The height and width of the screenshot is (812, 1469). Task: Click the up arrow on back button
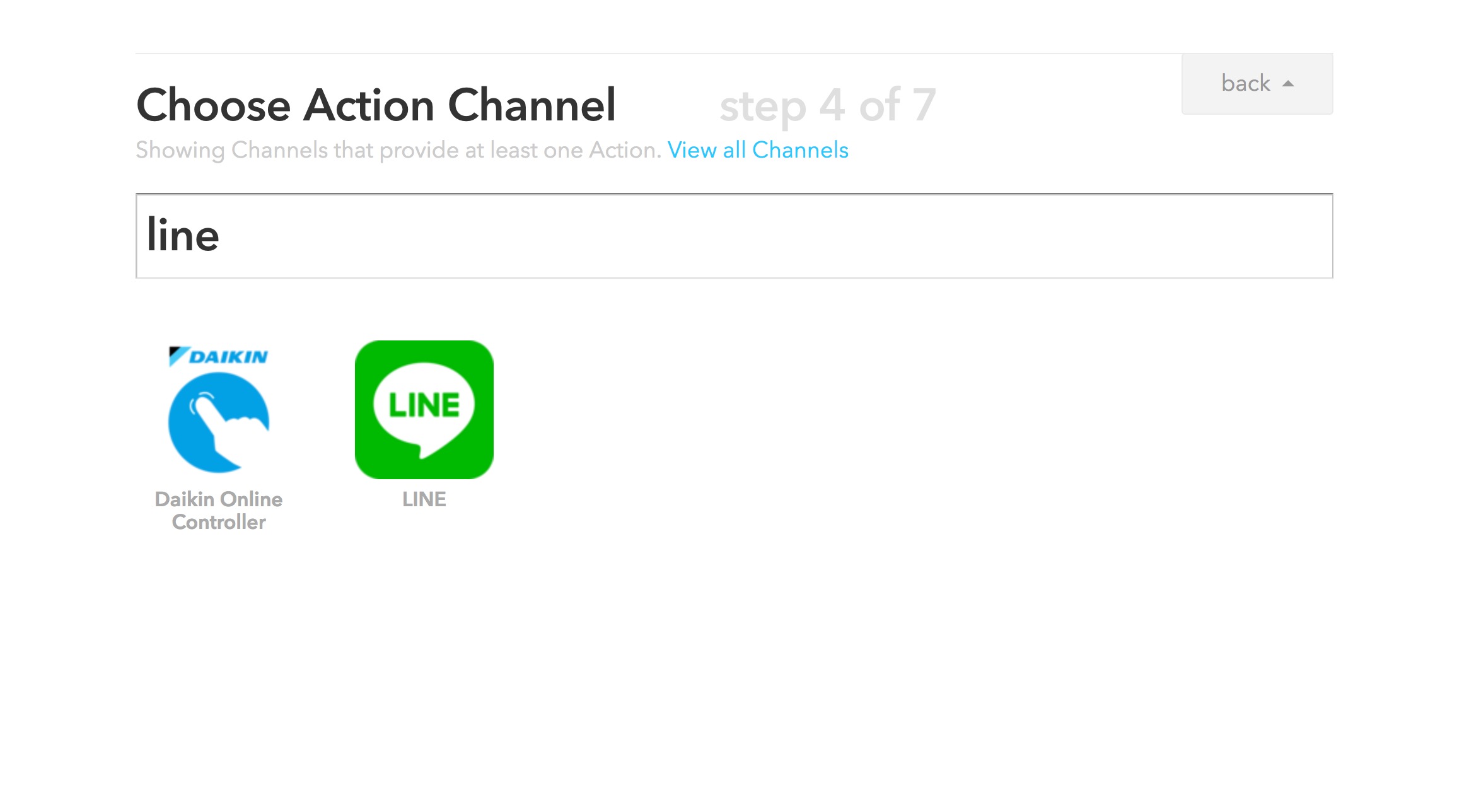[x=1288, y=84]
